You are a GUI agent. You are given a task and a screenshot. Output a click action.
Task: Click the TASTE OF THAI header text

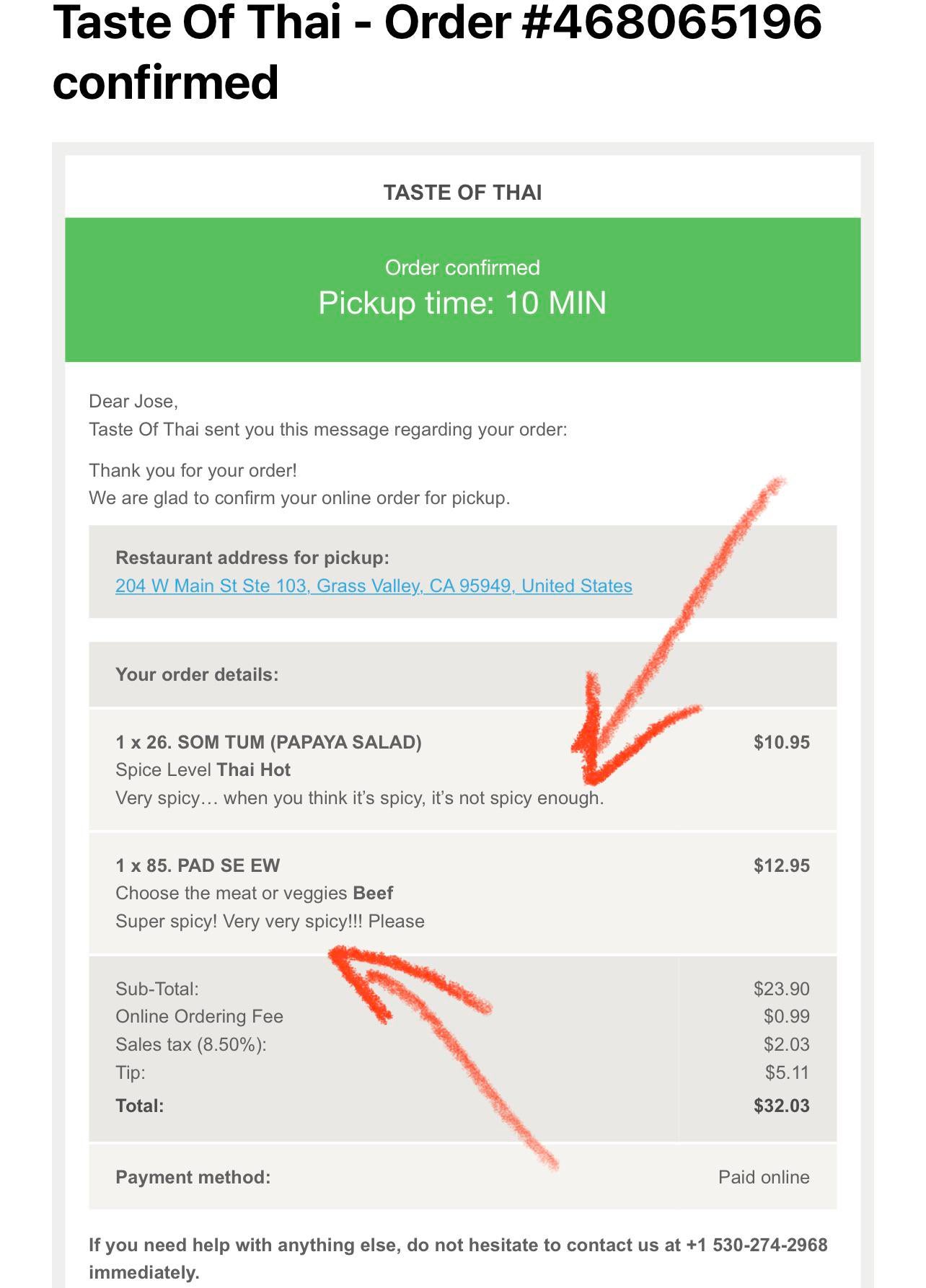point(462,193)
